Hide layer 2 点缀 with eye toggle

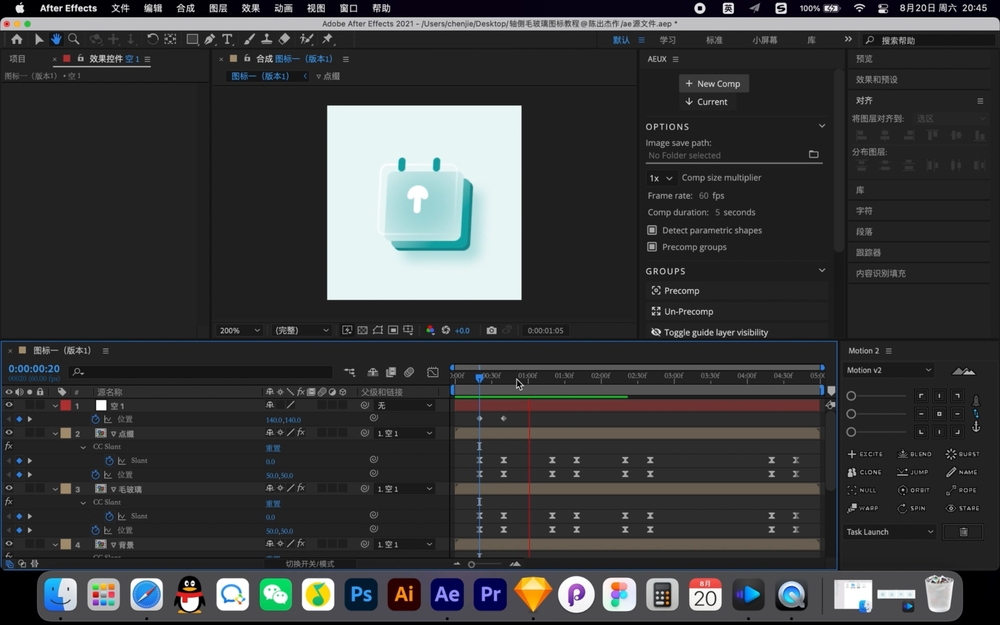point(9,433)
